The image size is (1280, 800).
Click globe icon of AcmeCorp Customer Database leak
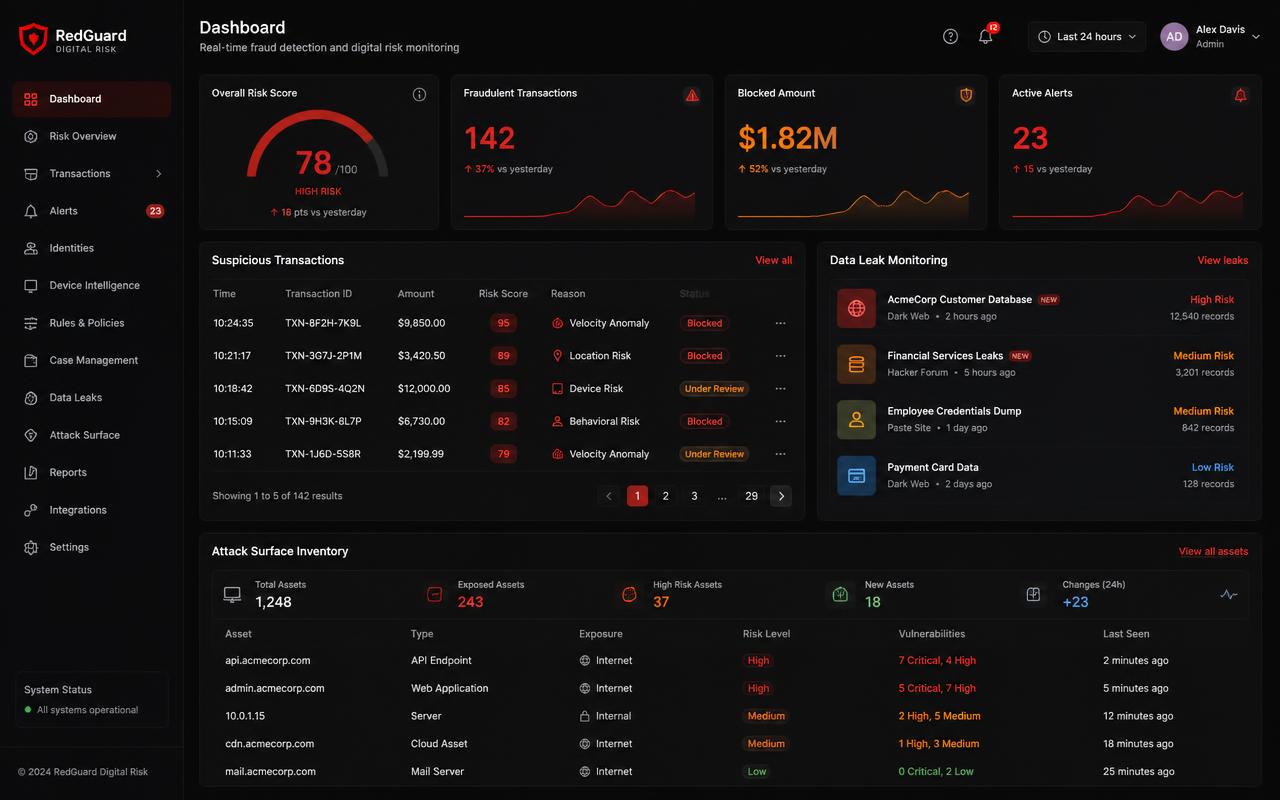(856, 308)
